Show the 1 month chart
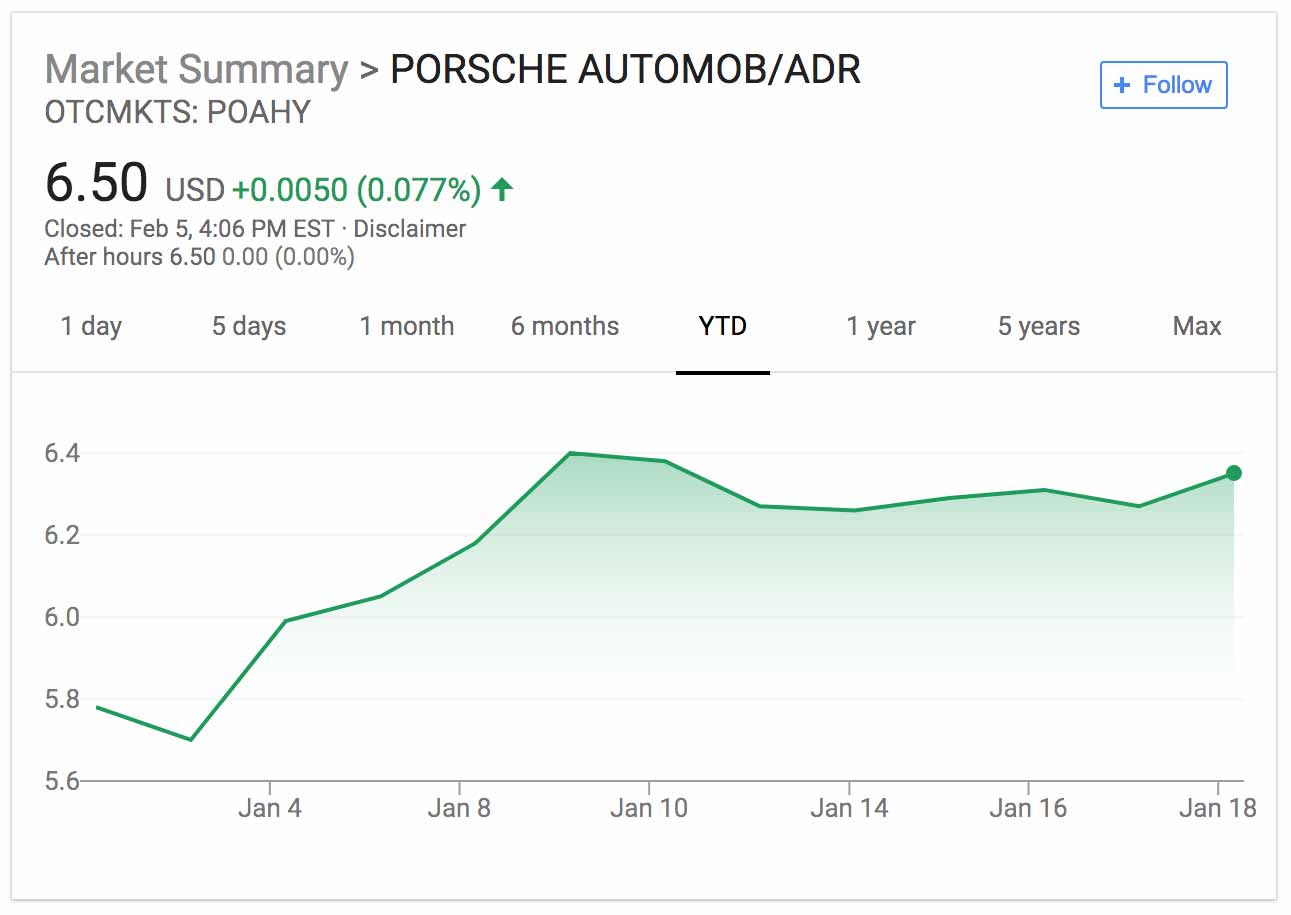The width and height of the screenshot is (1291, 915). pyautogui.click(x=407, y=327)
